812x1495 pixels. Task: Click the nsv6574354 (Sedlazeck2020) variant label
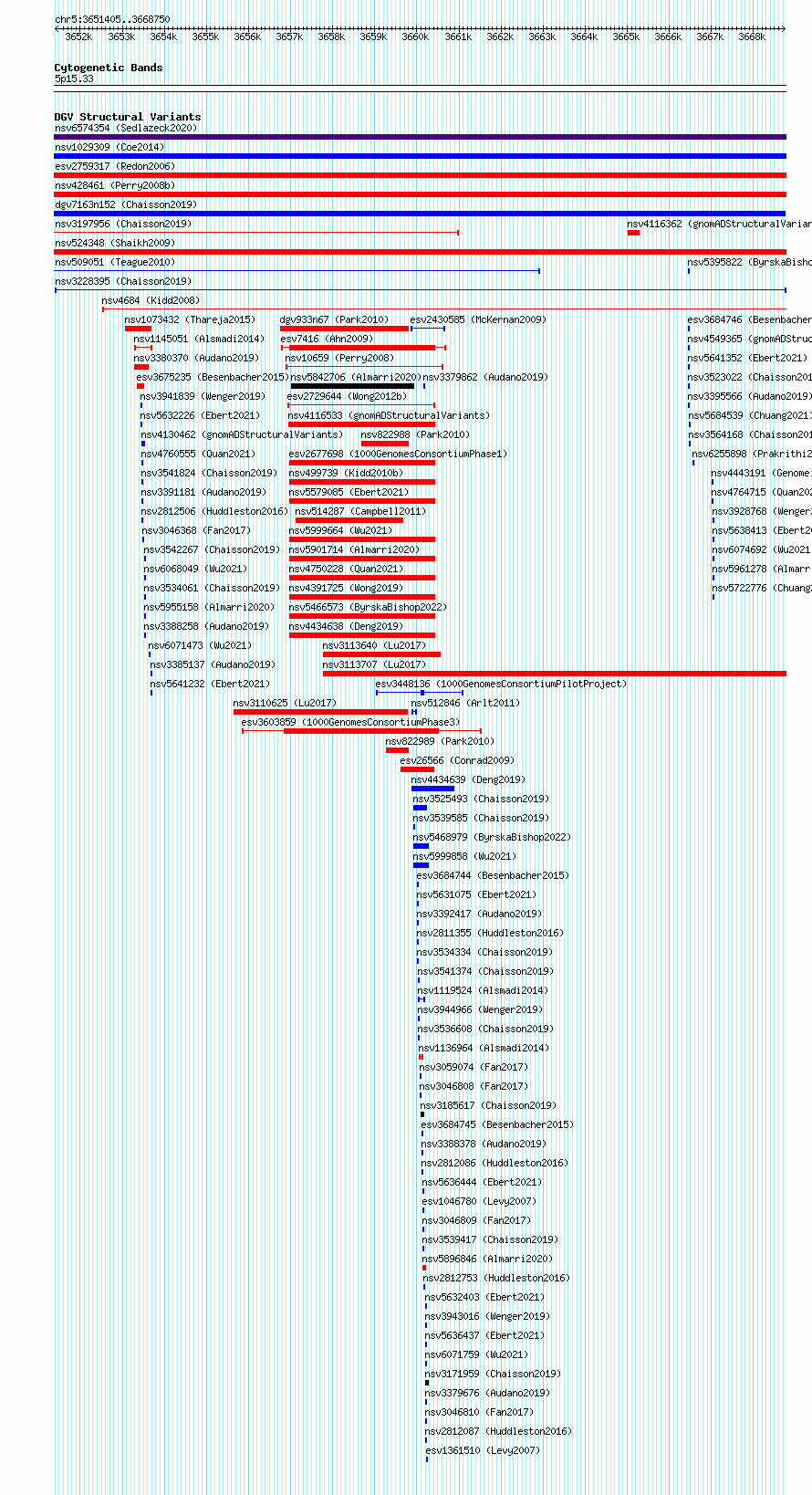[125, 128]
